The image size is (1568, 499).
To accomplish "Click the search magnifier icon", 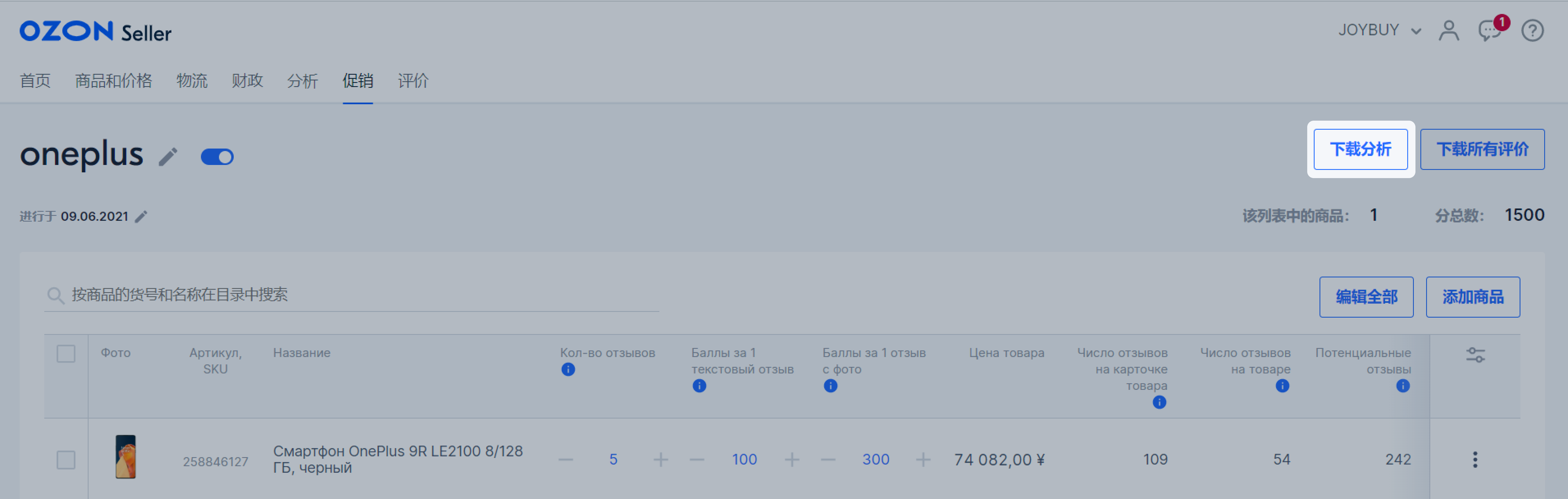I will pyautogui.click(x=55, y=295).
